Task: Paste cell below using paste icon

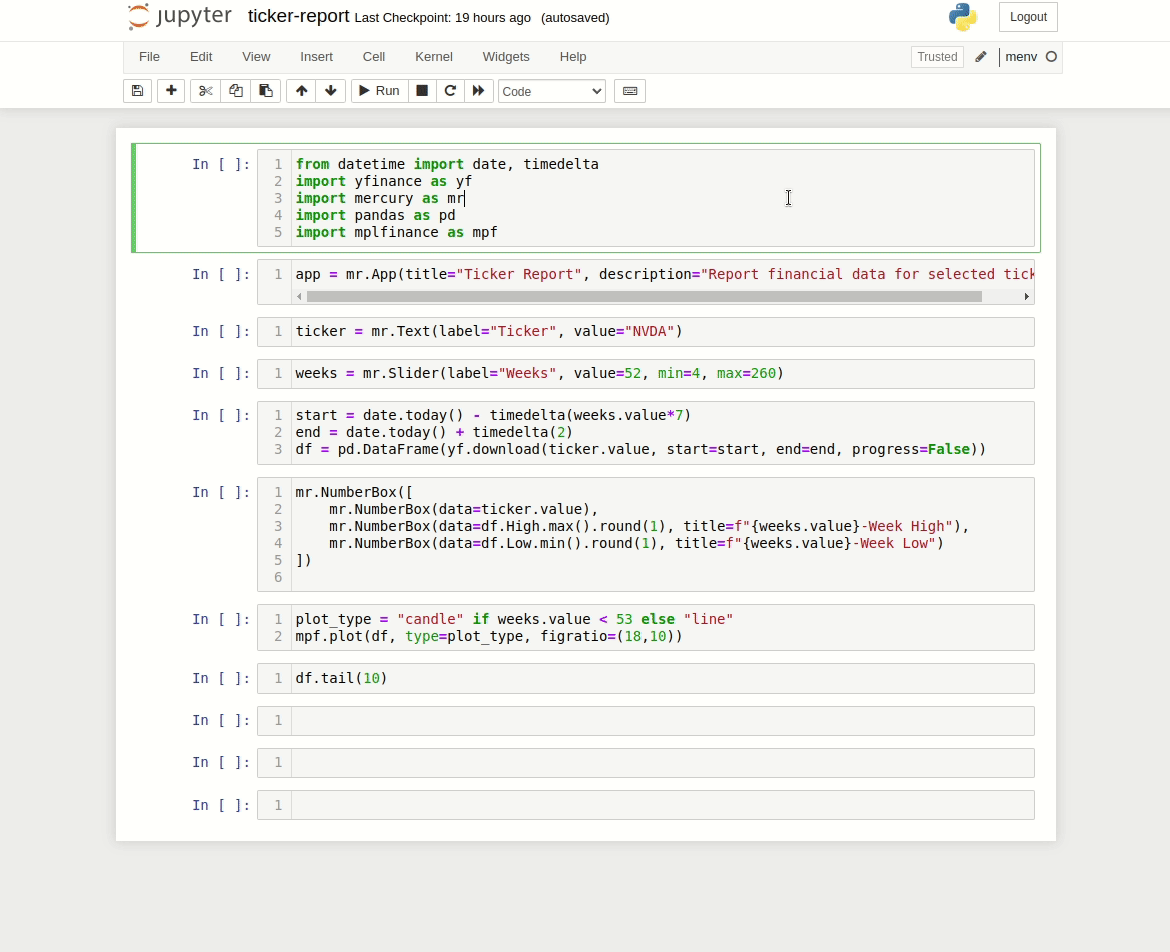Action: 265,90
